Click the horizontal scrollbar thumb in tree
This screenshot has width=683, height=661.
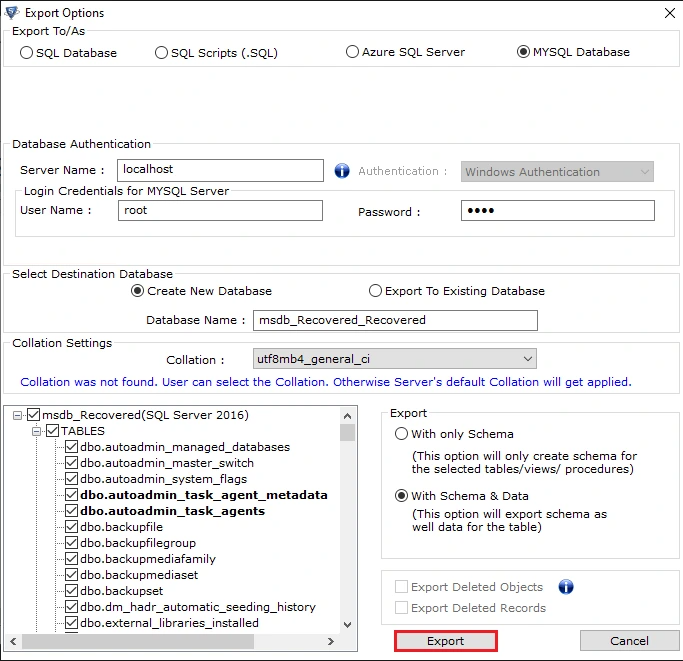(138, 641)
